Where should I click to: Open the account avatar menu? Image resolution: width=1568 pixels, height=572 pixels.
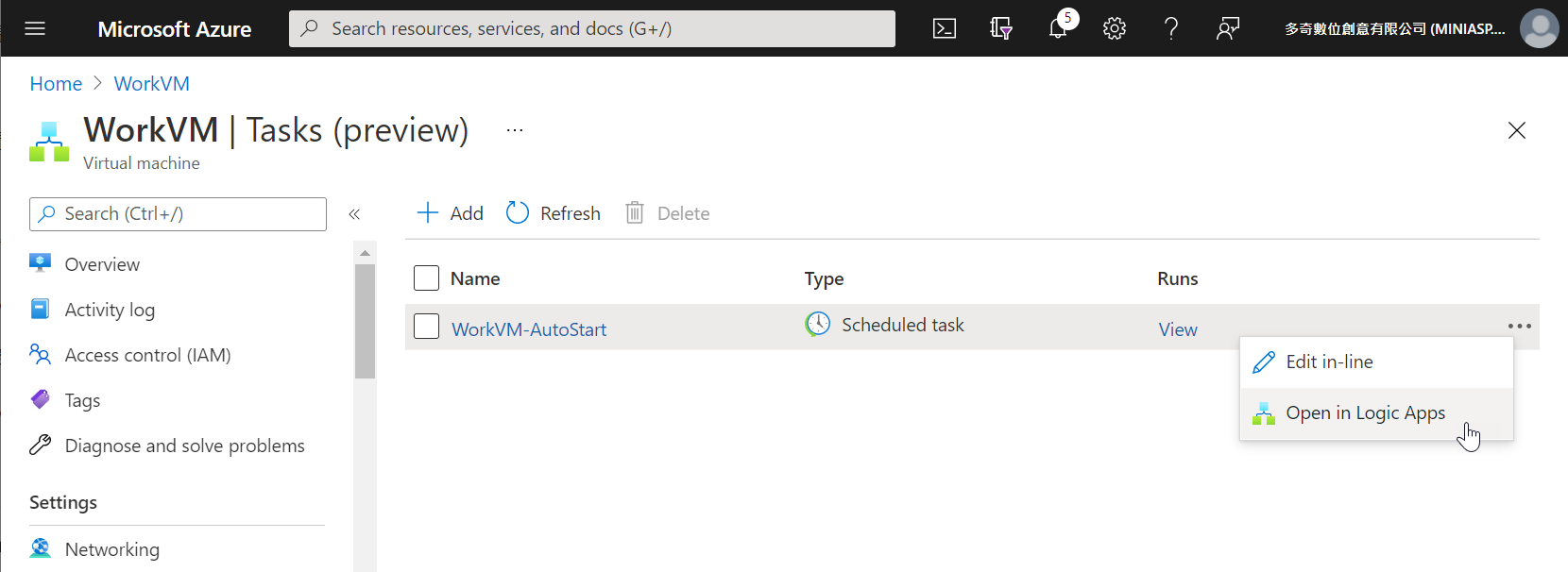point(1540,28)
